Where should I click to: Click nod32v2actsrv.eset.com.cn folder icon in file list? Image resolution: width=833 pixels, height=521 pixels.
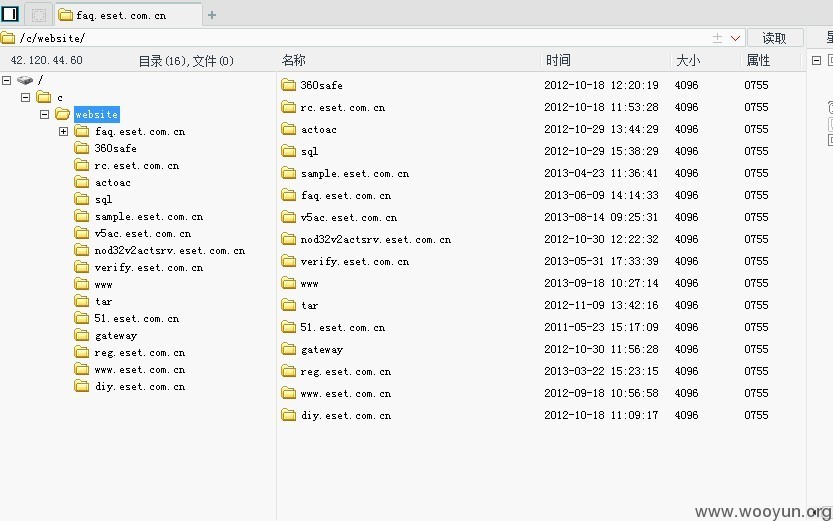288,240
